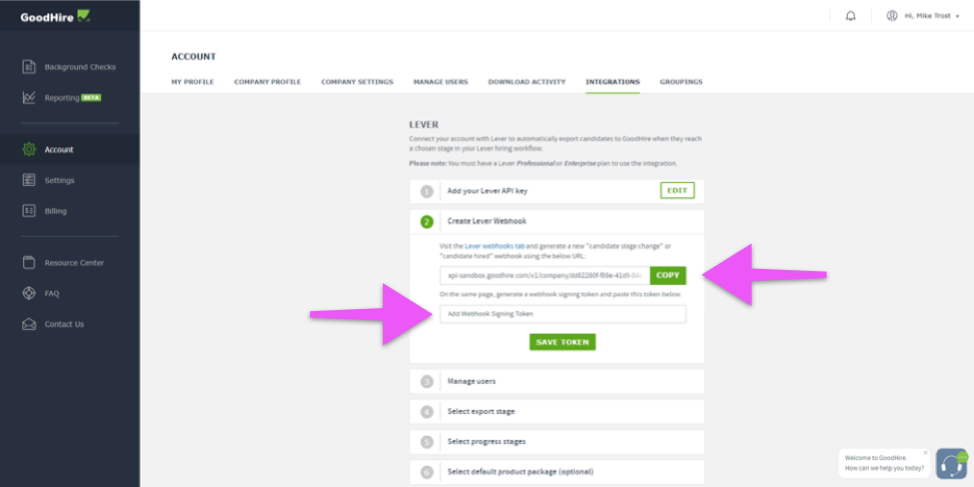Expand Select default product package step

pyautogui.click(x=557, y=471)
